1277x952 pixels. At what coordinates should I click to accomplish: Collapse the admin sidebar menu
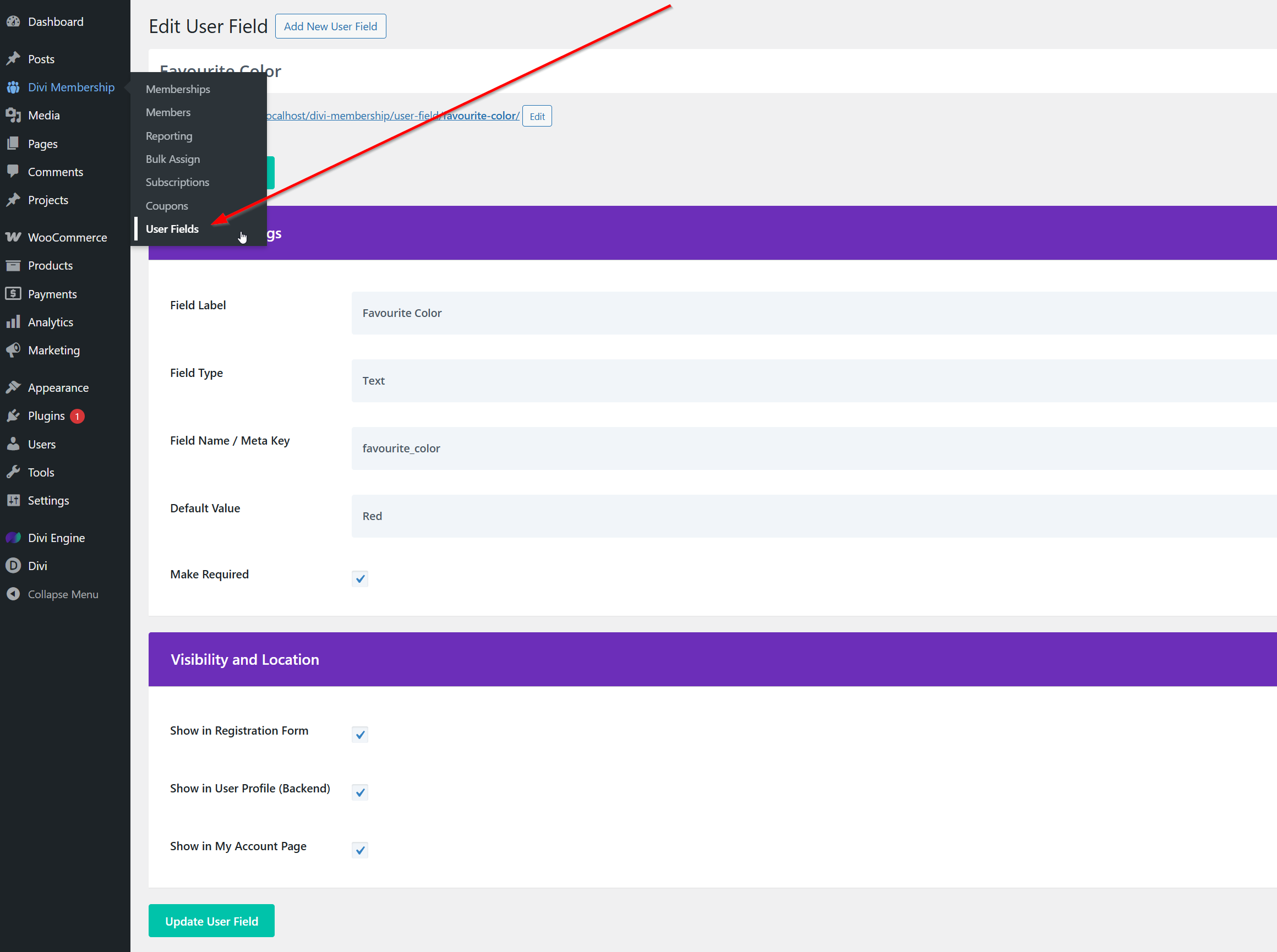pos(63,594)
